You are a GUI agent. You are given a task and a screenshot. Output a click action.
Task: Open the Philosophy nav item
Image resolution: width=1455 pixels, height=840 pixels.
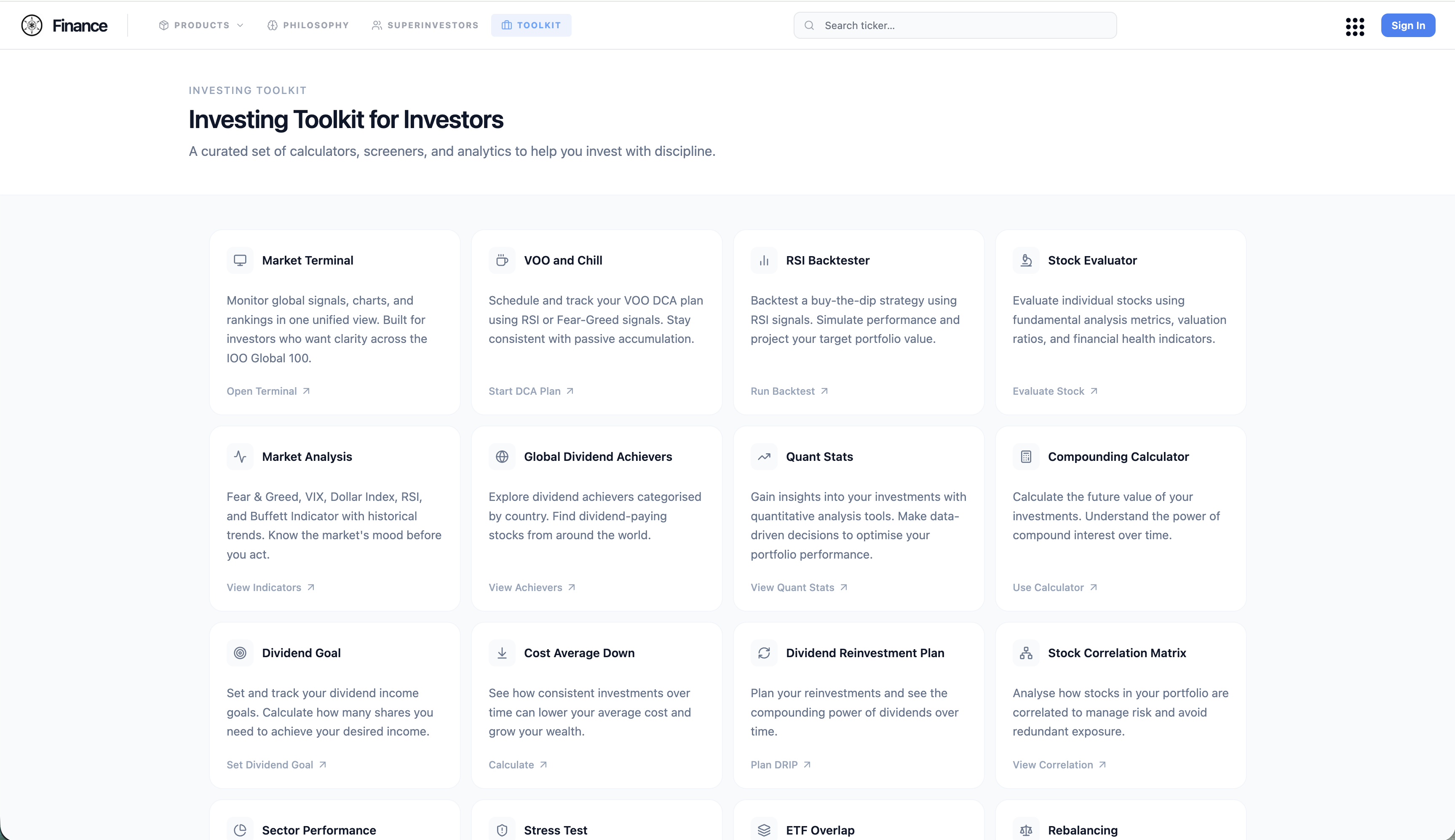(308, 25)
